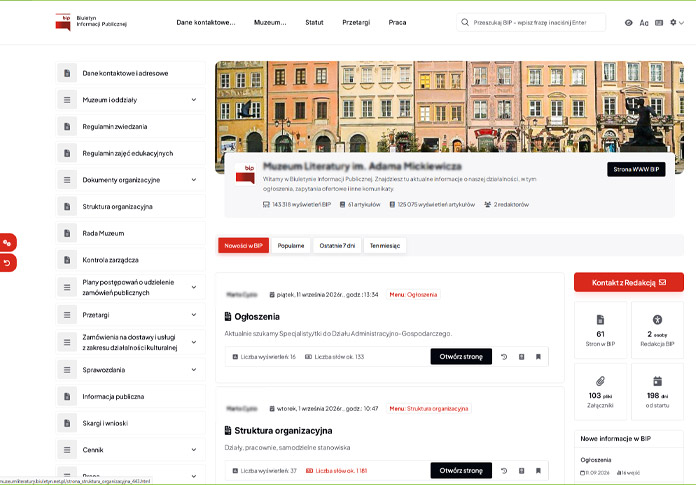Image resolution: width=696 pixels, height=485 pixels.
Task: Click the Strona WWW BIP button
Action: tap(636, 169)
